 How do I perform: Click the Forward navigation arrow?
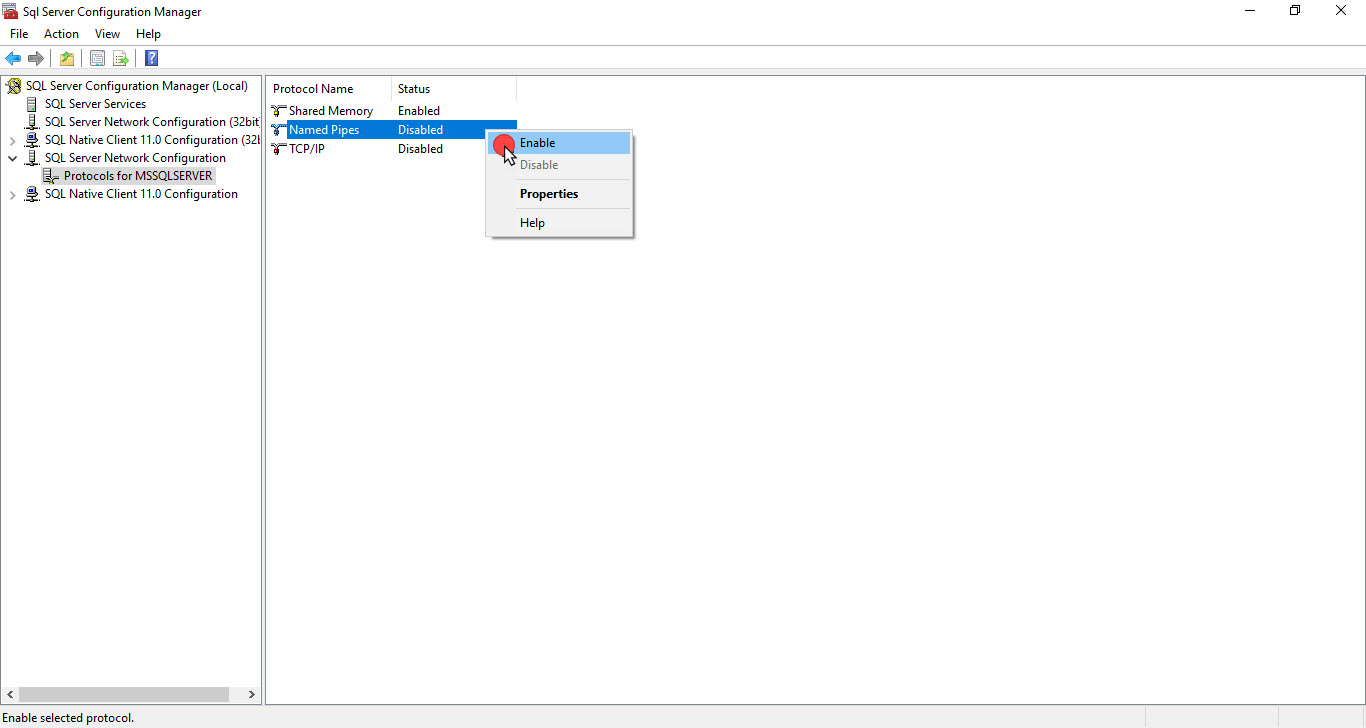point(36,58)
